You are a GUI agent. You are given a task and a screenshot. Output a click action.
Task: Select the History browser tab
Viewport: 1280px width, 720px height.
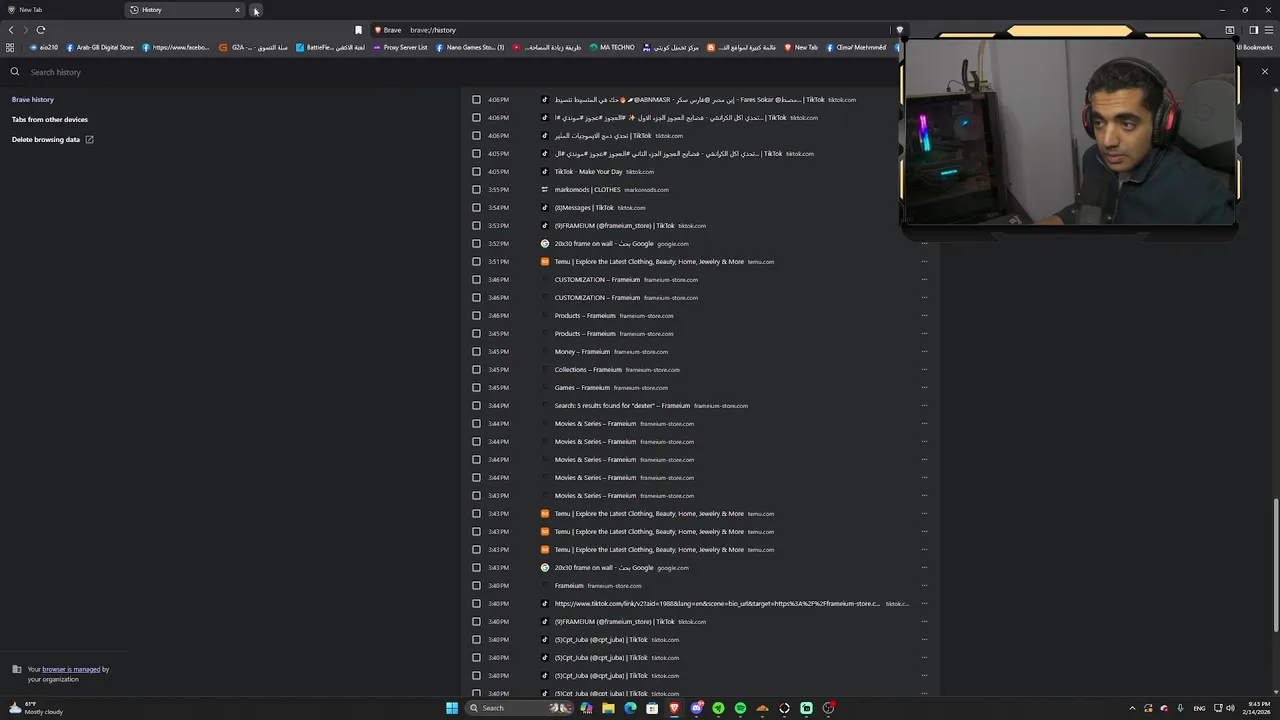[x=185, y=10]
